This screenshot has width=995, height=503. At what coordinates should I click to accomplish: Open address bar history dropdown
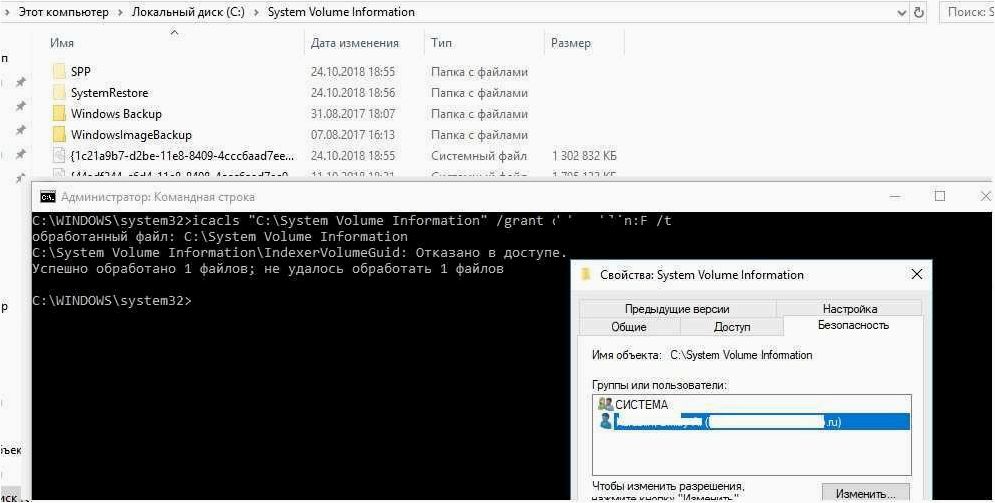pos(902,13)
